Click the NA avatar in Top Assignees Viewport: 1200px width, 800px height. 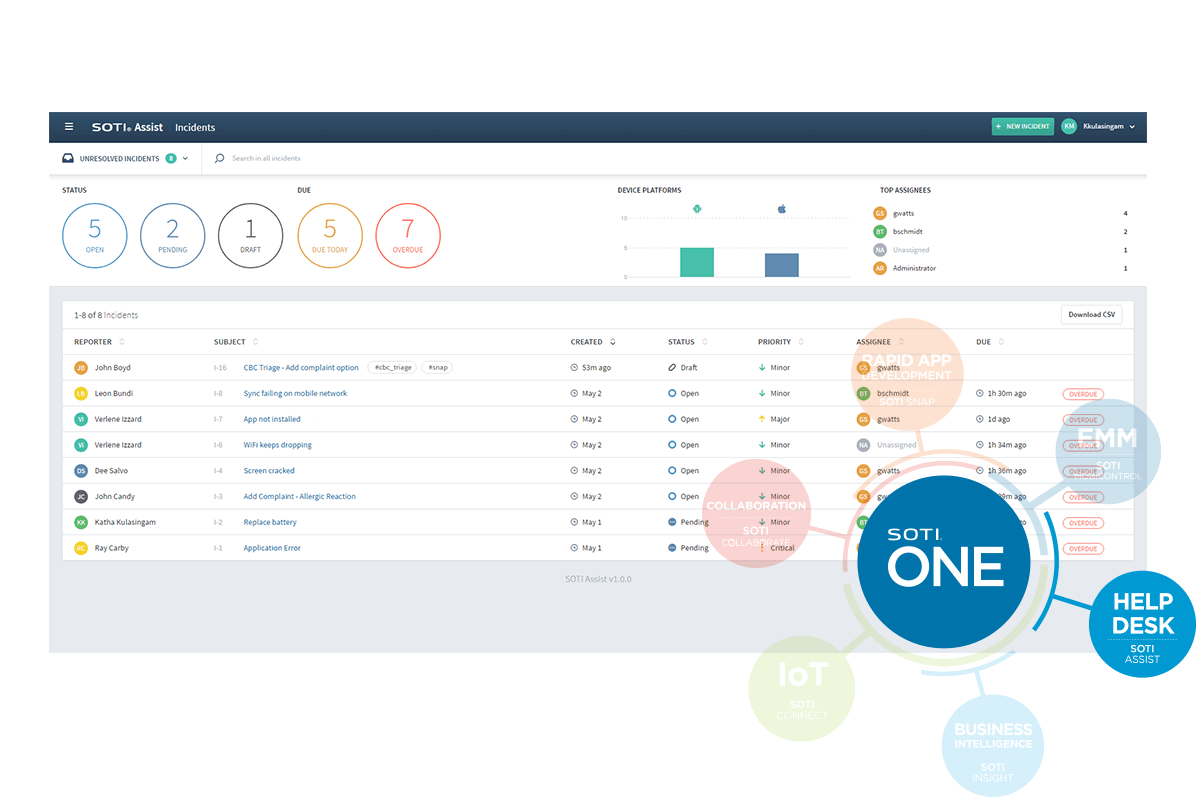[880, 250]
